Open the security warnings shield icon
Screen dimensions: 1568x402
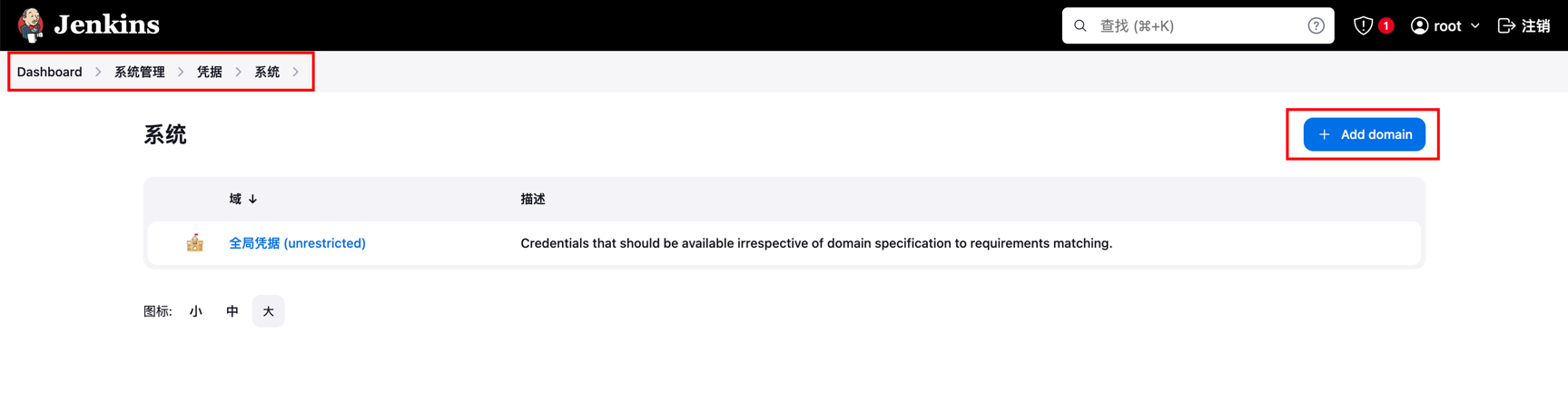coord(1363,25)
